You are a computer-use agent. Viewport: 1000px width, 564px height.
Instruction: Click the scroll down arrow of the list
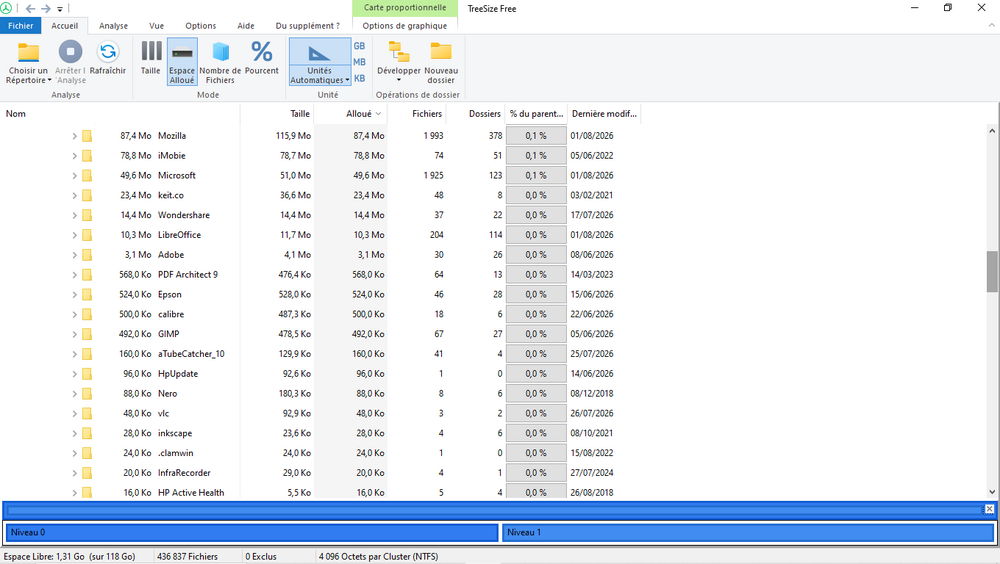(992, 492)
